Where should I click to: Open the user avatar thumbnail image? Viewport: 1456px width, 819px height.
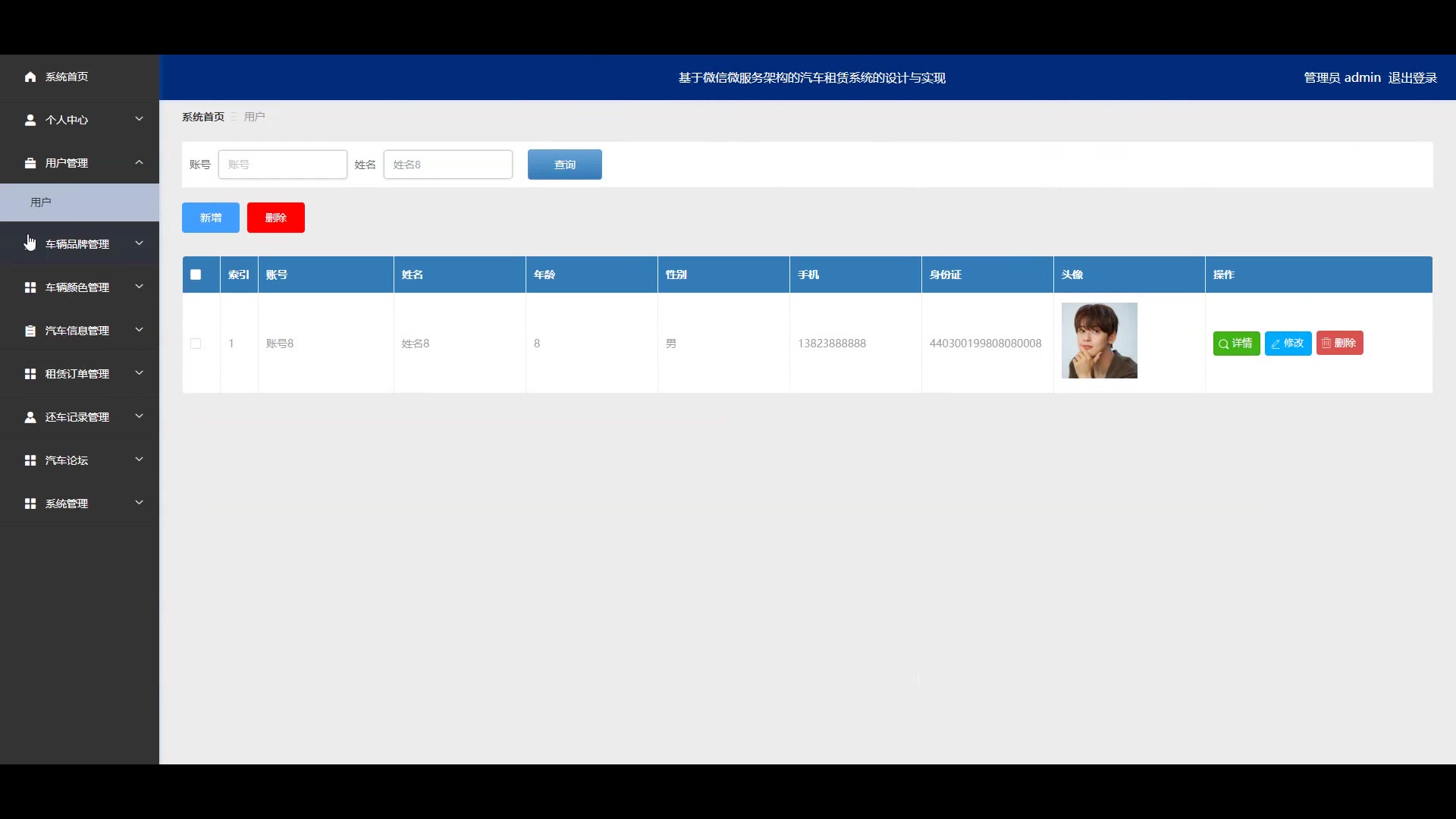point(1099,340)
